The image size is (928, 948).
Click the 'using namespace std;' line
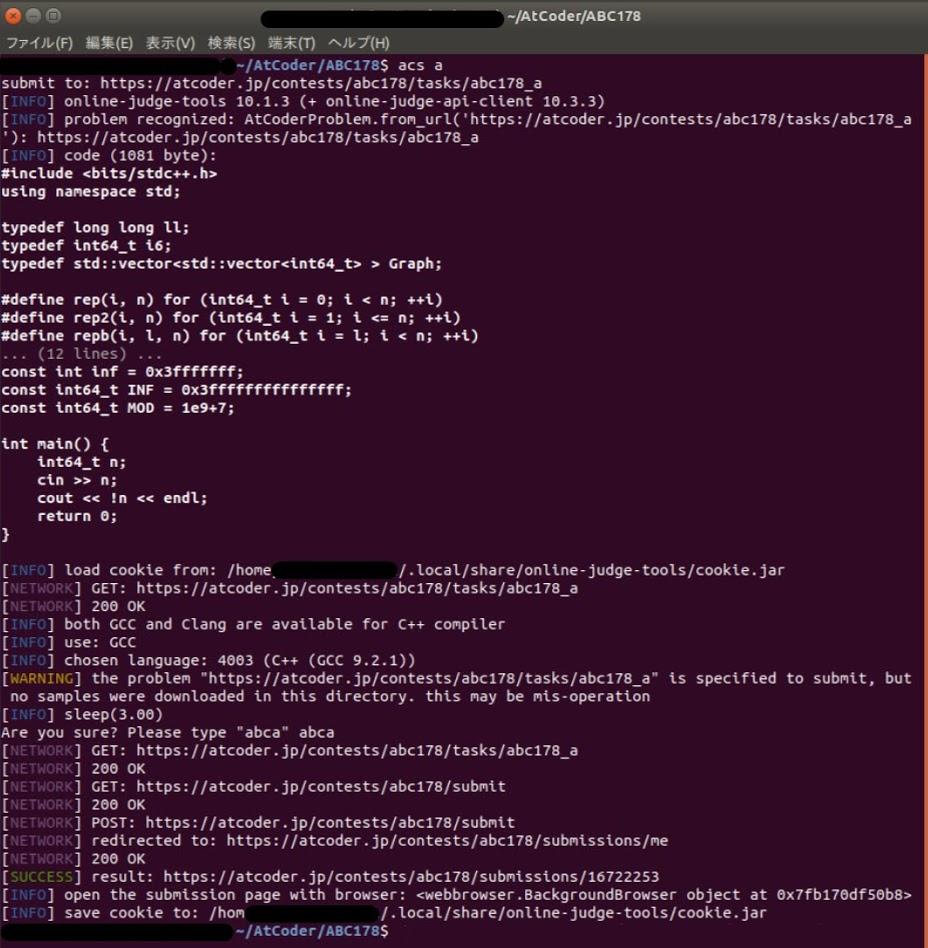91,192
